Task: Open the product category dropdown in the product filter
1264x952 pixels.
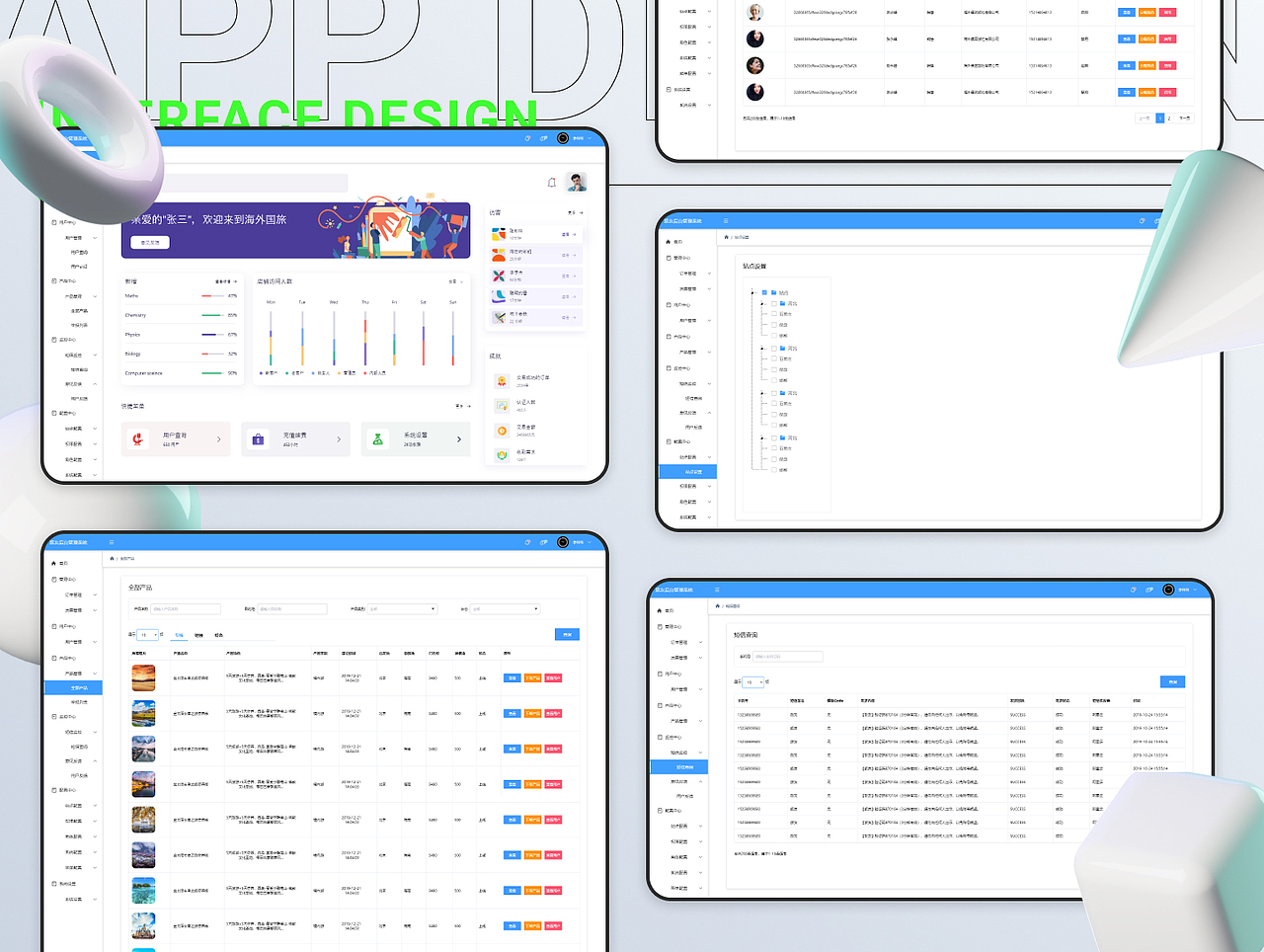Action: tap(403, 609)
